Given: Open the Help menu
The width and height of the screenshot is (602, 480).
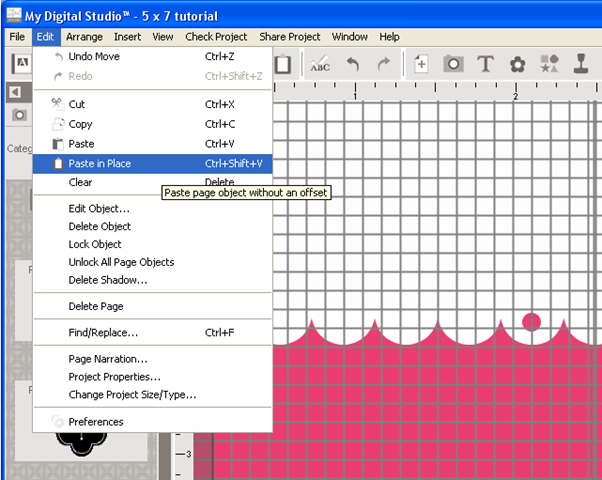Looking at the screenshot, I should point(389,37).
